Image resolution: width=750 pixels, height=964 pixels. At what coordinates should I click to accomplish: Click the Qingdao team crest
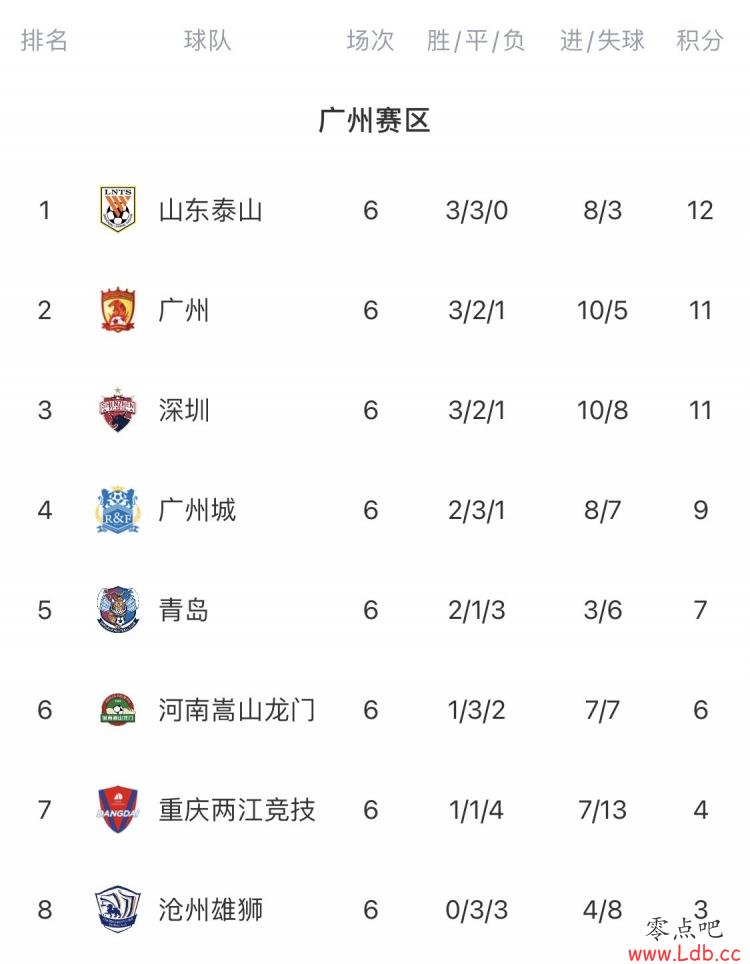[117, 610]
